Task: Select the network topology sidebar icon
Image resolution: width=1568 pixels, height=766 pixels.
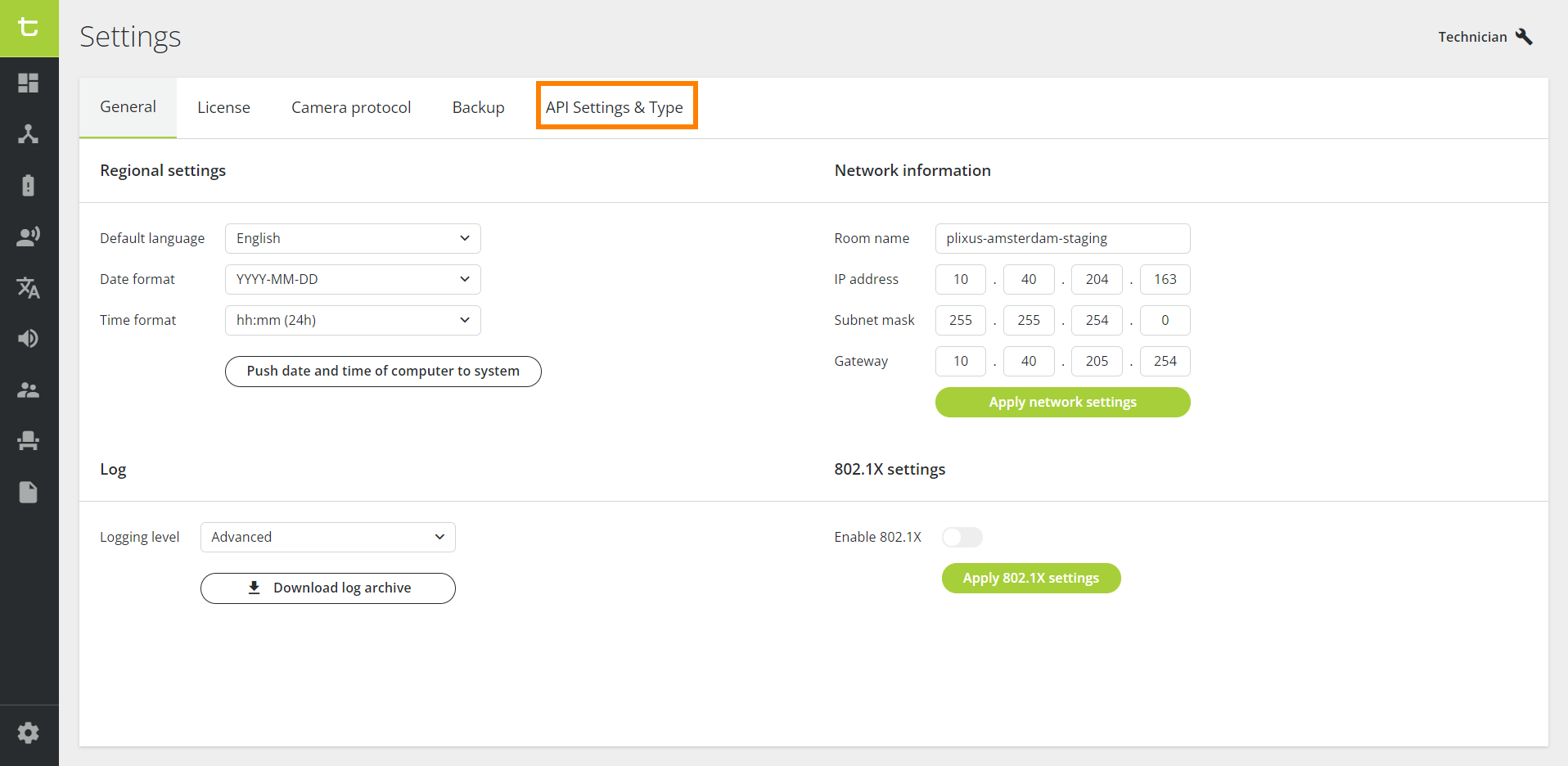Action: [x=29, y=134]
